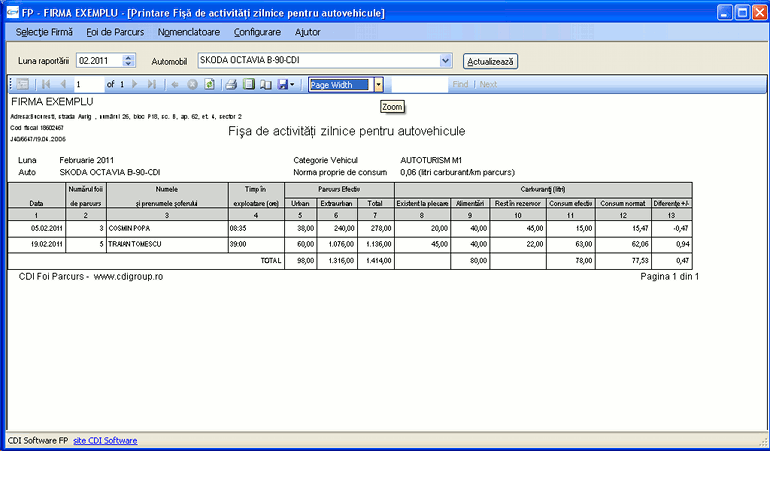Click the find text search box
Image resolution: width=770 pixels, height=501 pixels.
click(x=419, y=84)
